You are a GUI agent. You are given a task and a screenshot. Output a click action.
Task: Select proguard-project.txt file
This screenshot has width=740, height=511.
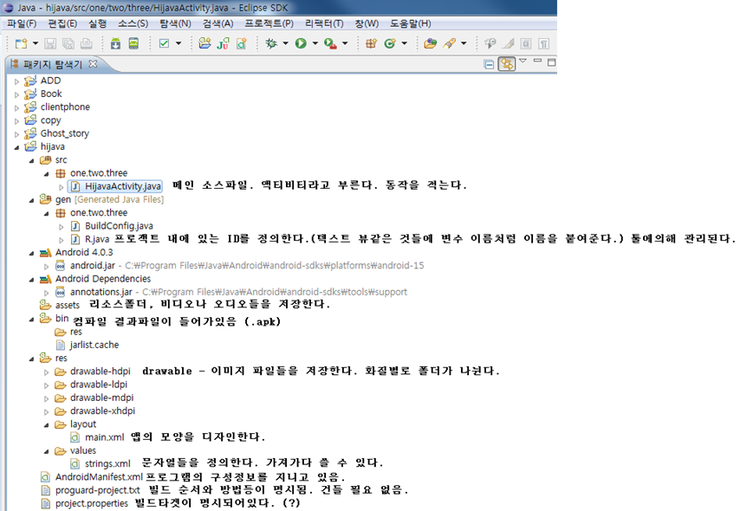91,490
